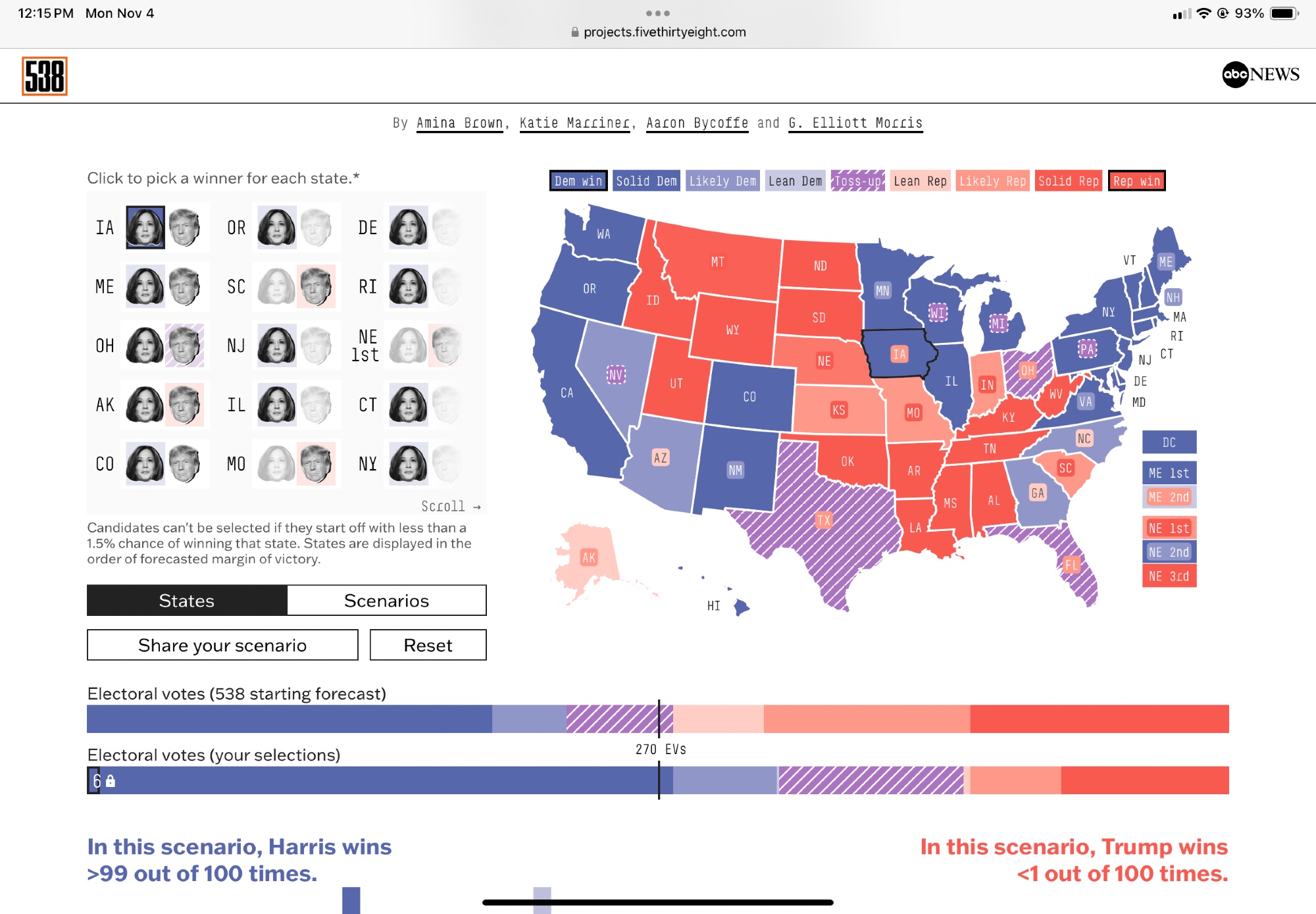Click Texas on the map
This screenshot has width=1316, height=914.
823,520
